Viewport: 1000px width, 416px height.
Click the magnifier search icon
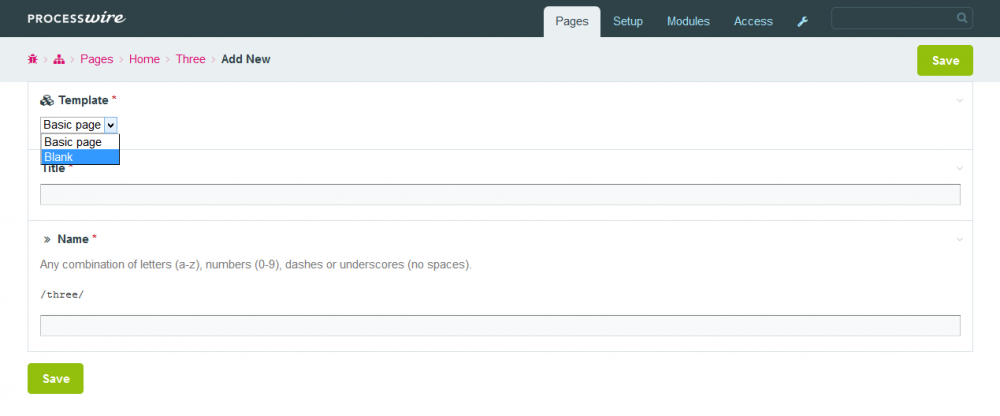click(962, 18)
